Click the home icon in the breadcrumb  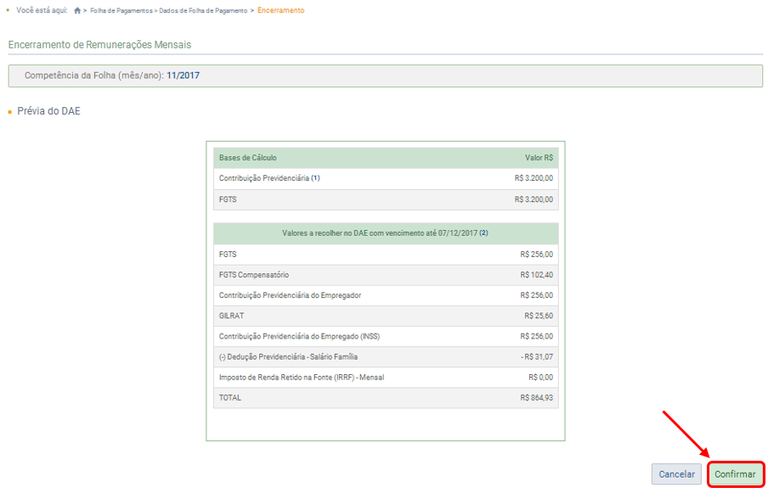(x=78, y=10)
